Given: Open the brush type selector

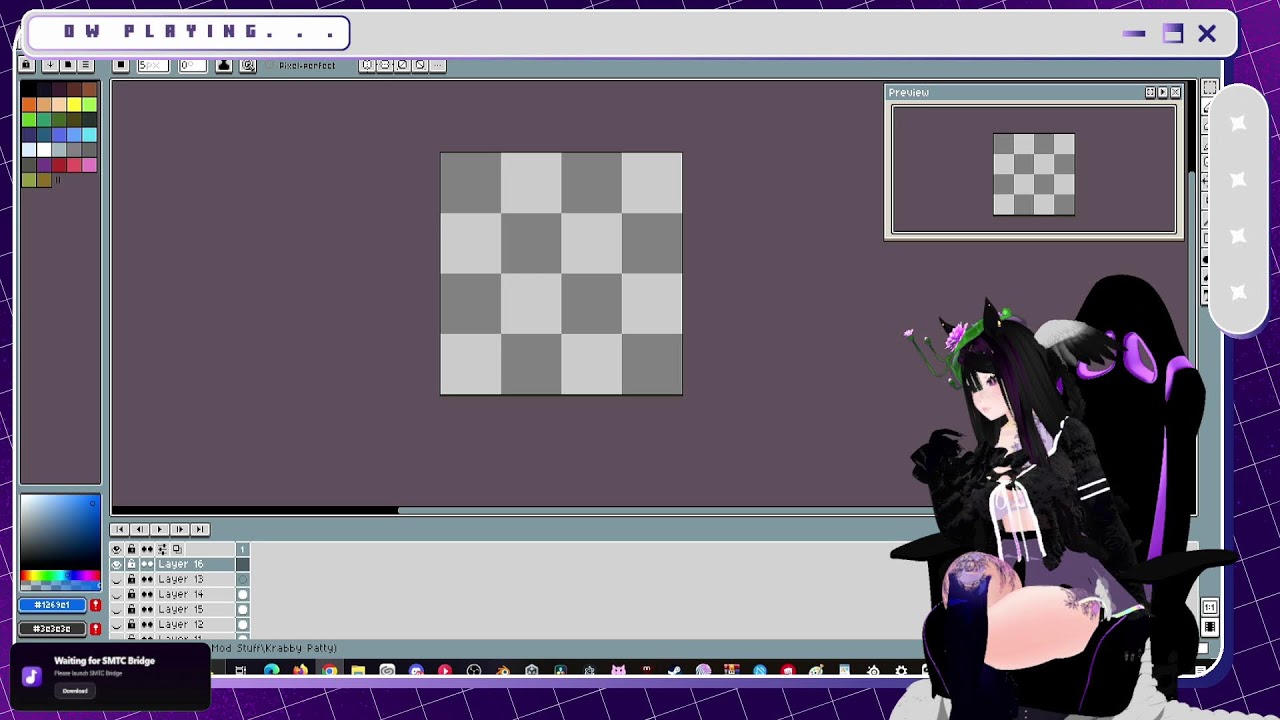Looking at the screenshot, I should (121, 65).
